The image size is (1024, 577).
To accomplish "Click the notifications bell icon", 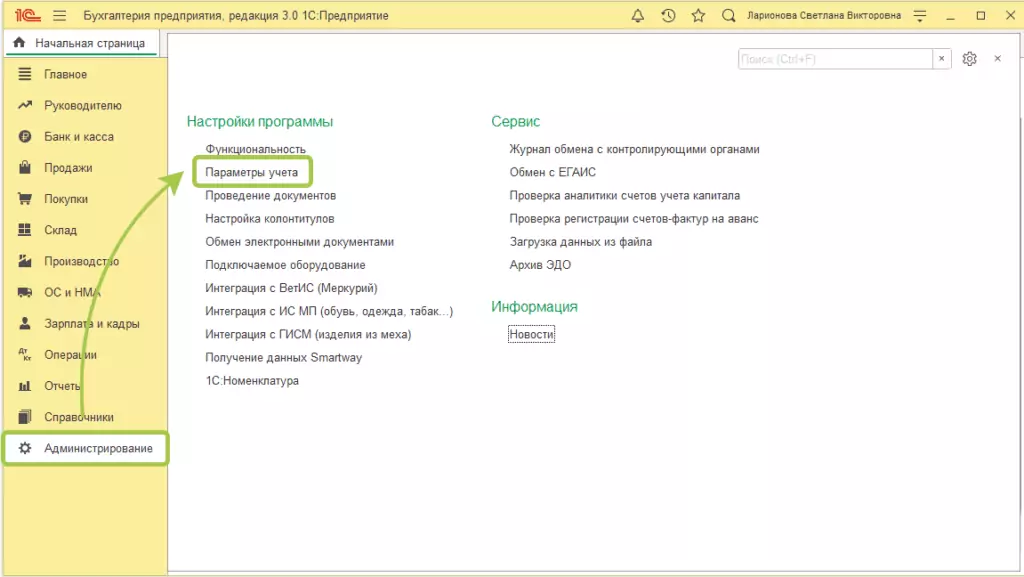I will [x=638, y=16].
